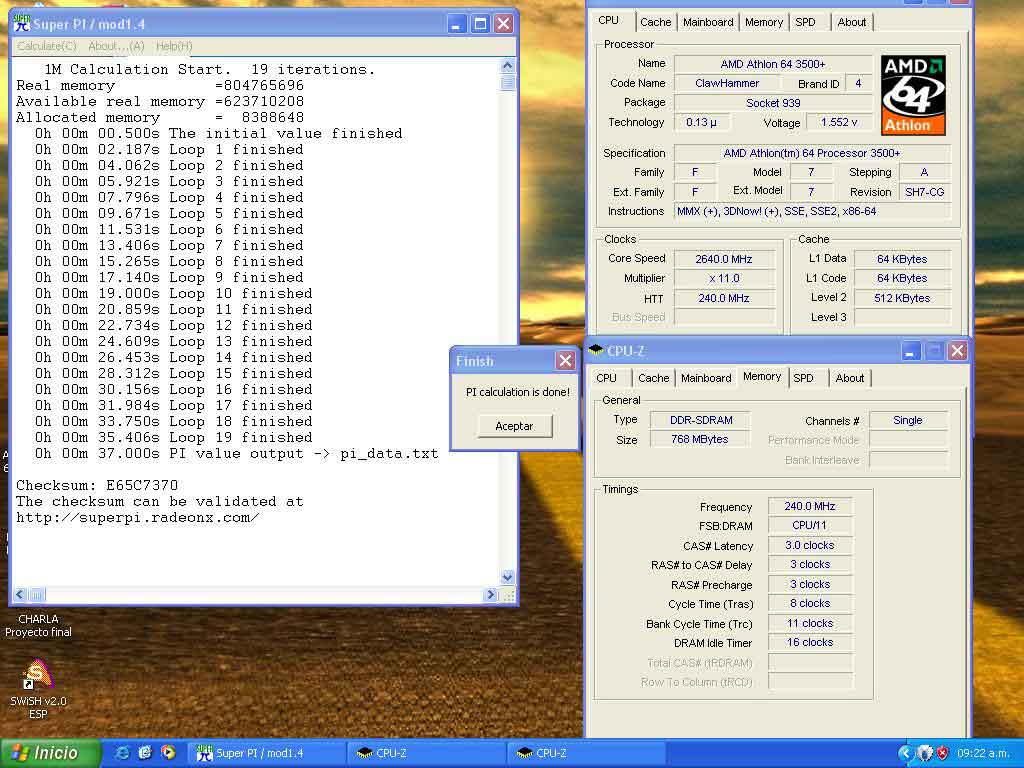Image resolution: width=1024 pixels, height=768 pixels.
Task: Click the Super PI vertical scrollbar thumb
Action: (507, 82)
